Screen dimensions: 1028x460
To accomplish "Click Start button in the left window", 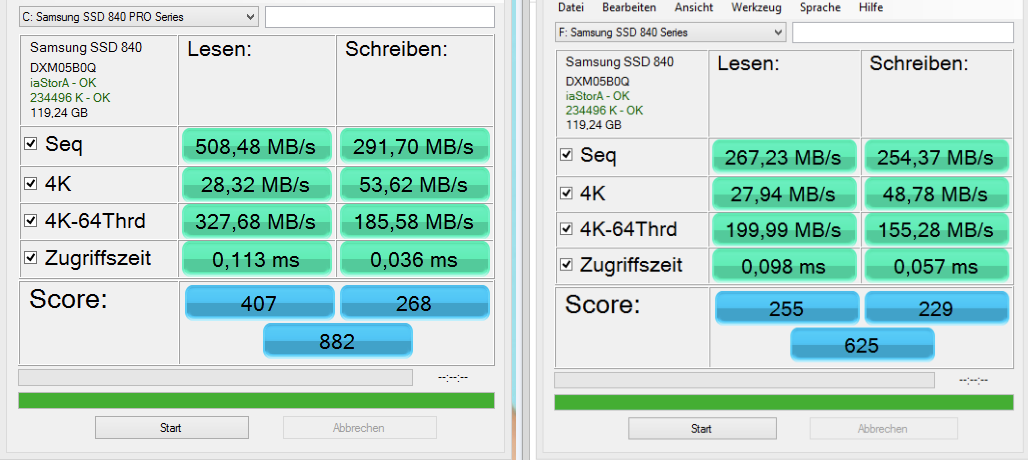I will 172,428.
